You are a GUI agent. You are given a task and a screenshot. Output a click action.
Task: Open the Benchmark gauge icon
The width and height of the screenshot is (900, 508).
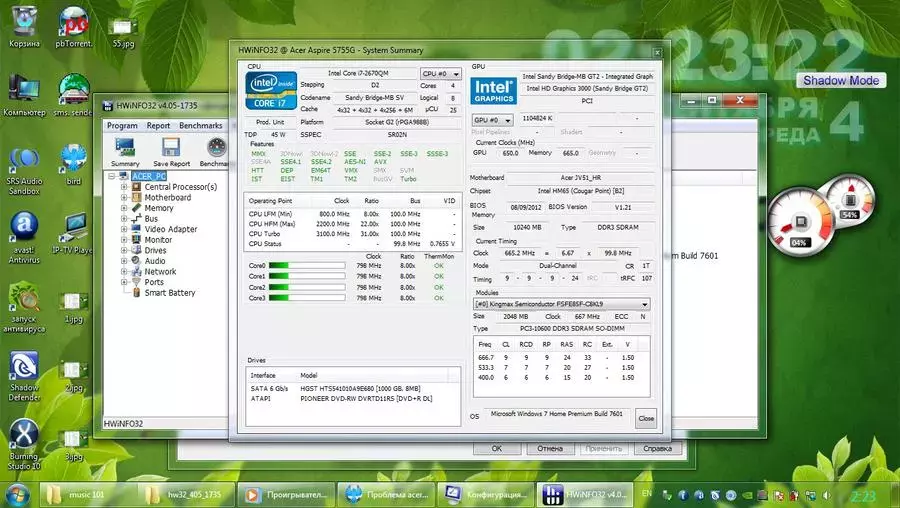pyautogui.click(x=217, y=149)
